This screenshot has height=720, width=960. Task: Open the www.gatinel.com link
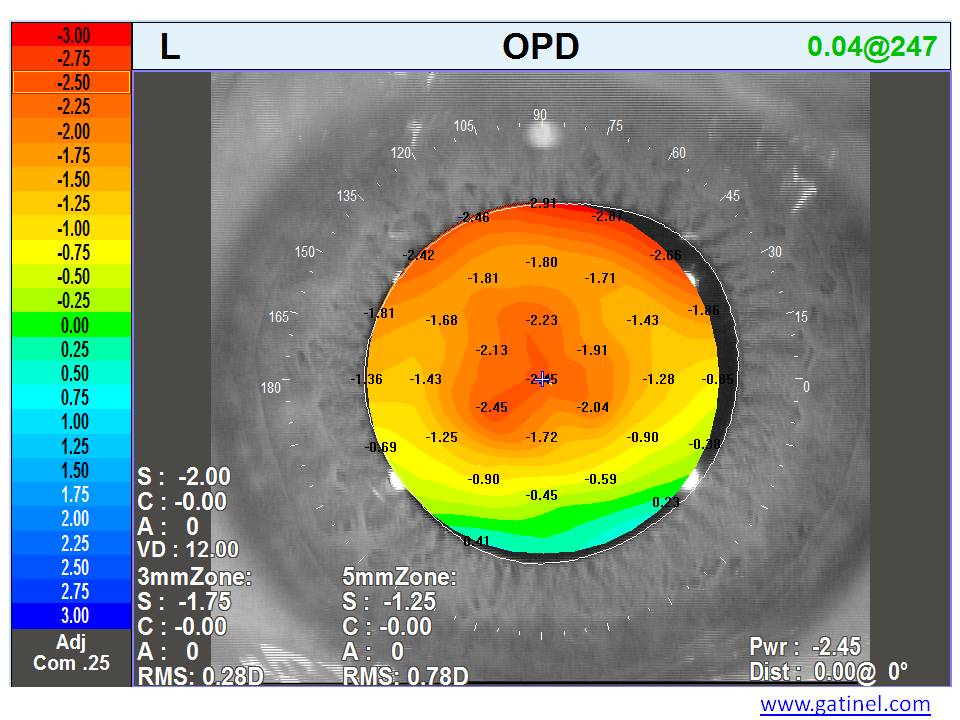pyautogui.click(x=845, y=704)
